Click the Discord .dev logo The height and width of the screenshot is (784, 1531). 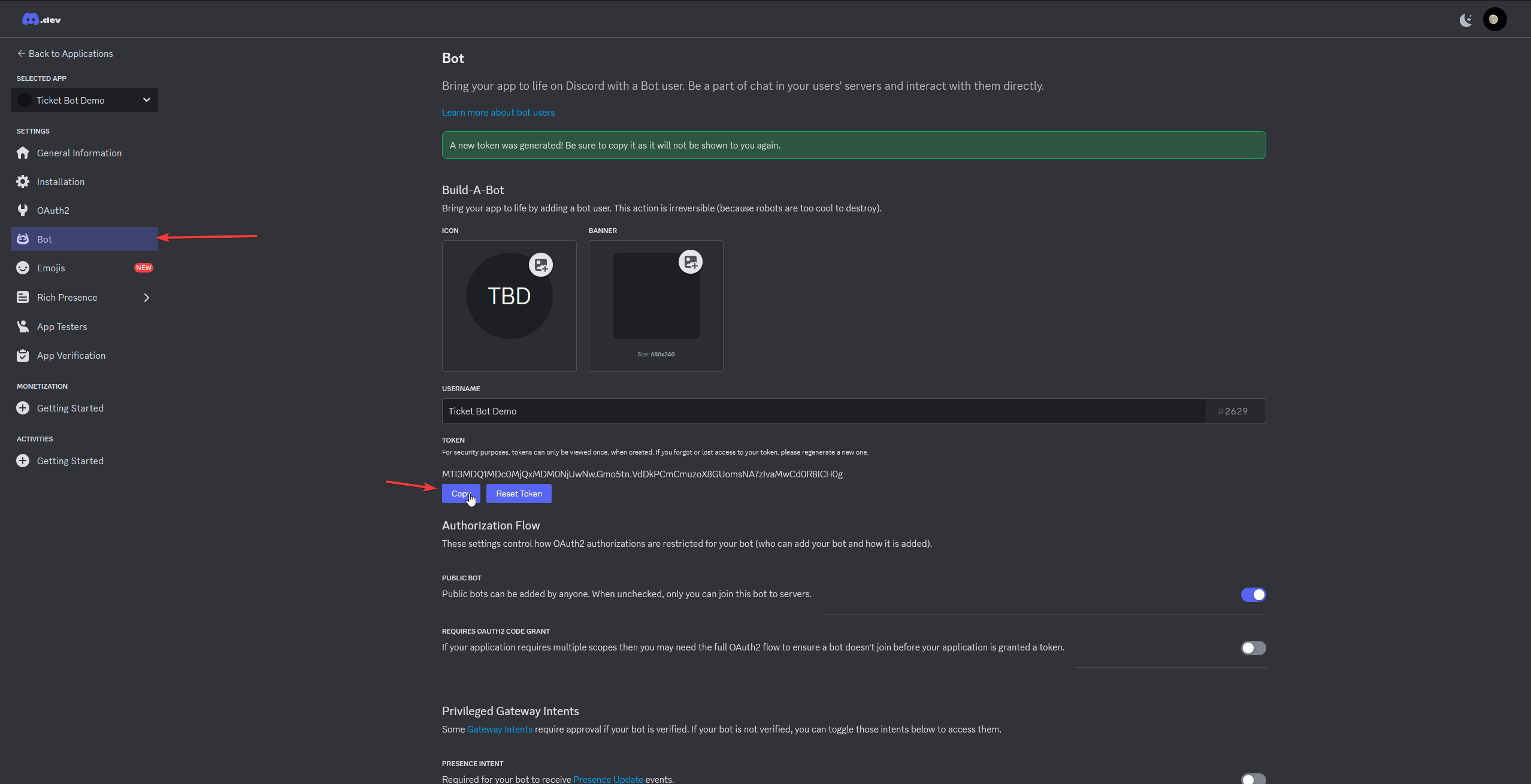pyautogui.click(x=41, y=20)
